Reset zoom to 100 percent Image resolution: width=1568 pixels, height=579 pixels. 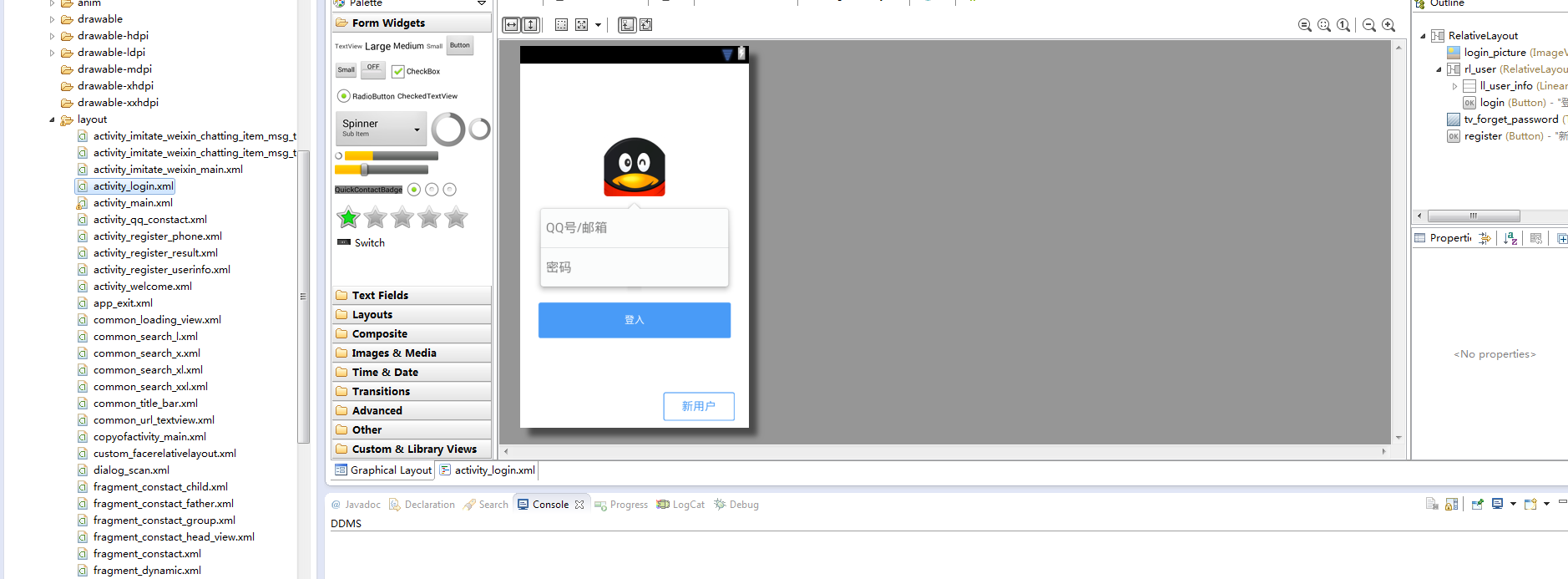pos(1343,25)
